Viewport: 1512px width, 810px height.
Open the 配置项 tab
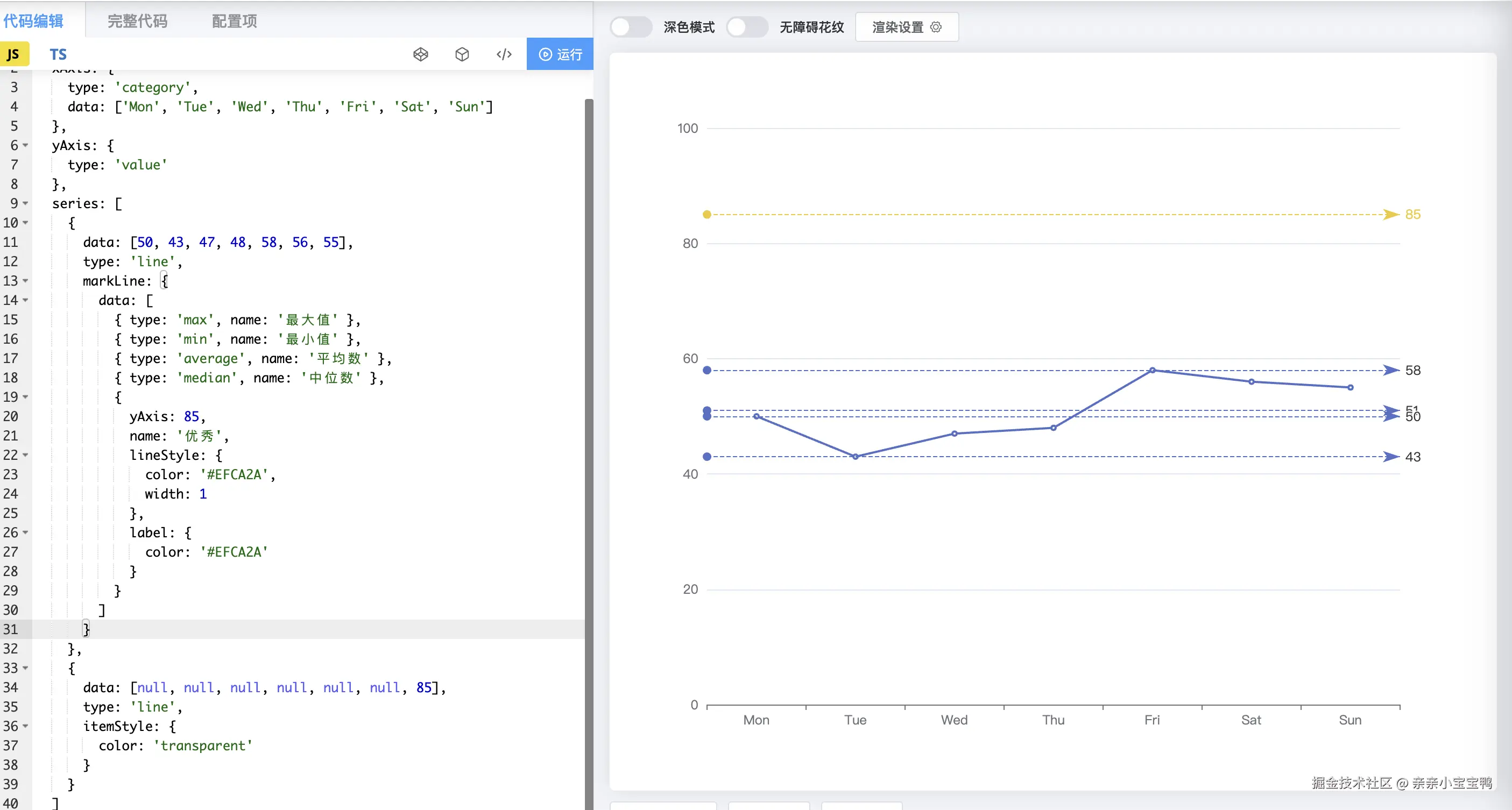tap(234, 21)
